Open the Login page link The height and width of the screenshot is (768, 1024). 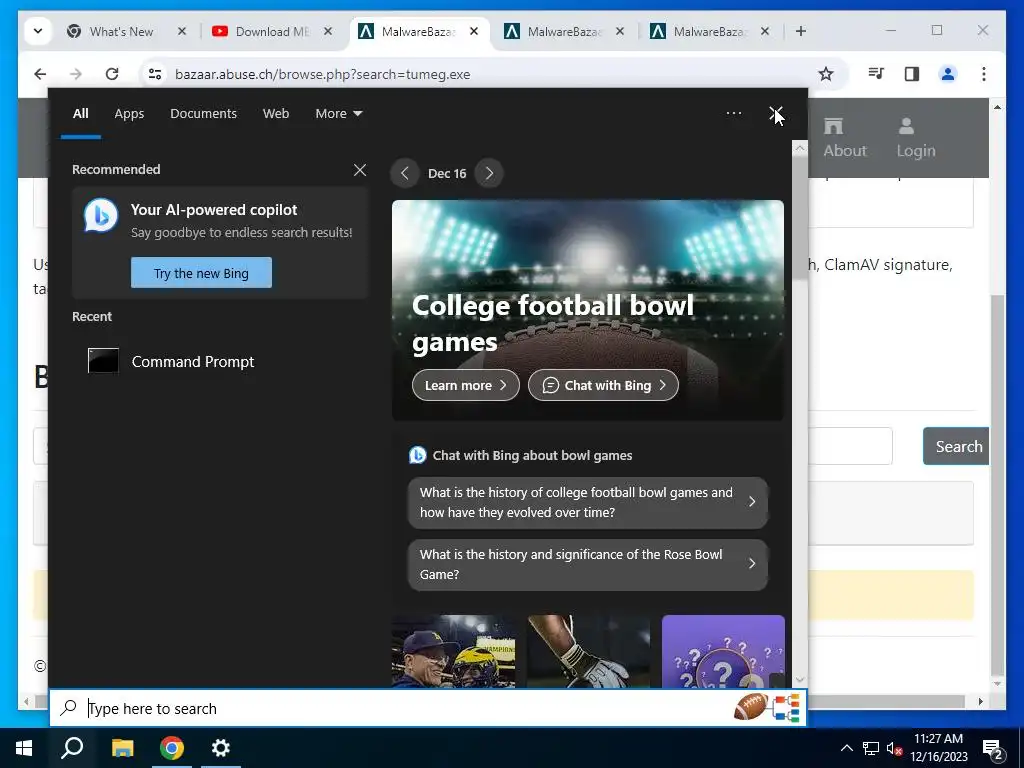pos(916,138)
